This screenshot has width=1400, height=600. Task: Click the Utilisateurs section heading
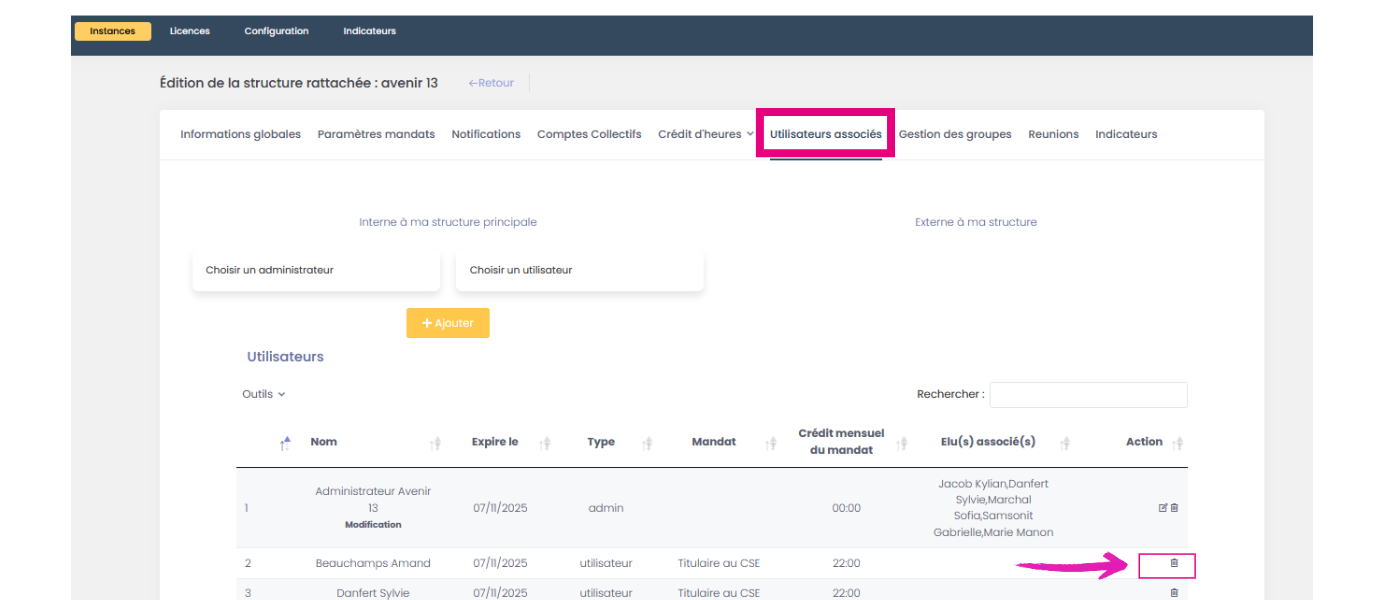click(x=285, y=357)
